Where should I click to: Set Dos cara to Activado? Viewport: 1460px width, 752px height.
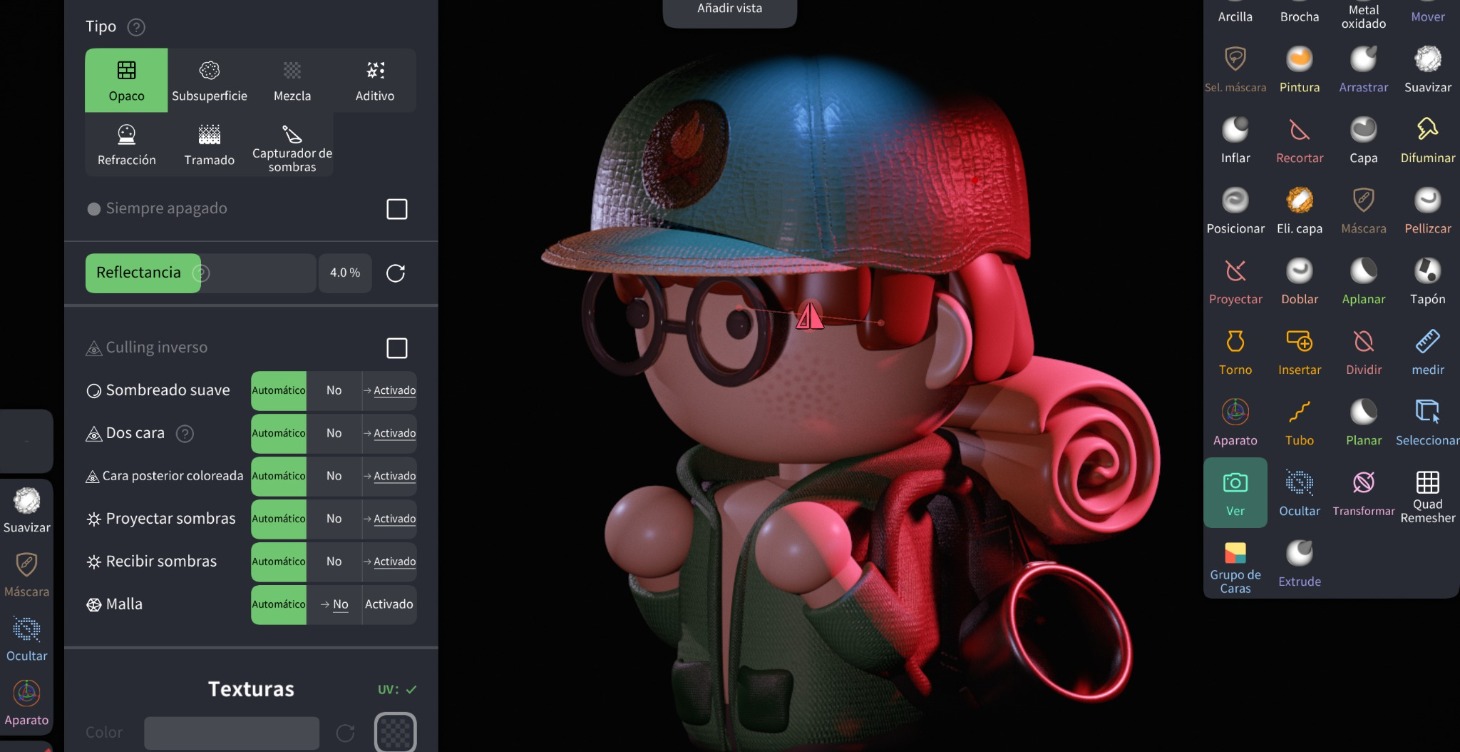click(389, 433)
